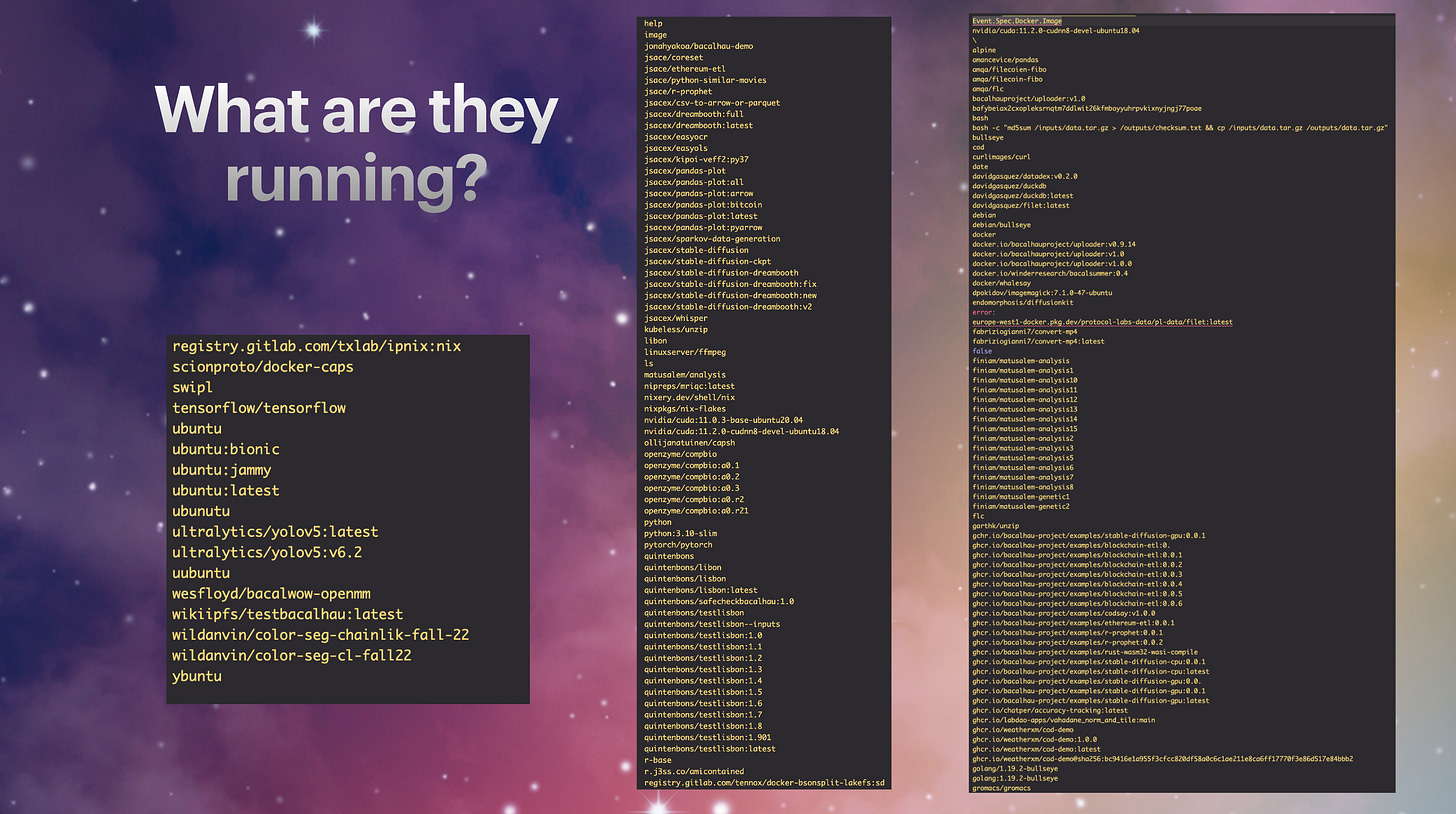Viewport: 1456px width, 814px height.
Task: Click the "jsacex/whisper" entry
Action: (x=678, y=318)
